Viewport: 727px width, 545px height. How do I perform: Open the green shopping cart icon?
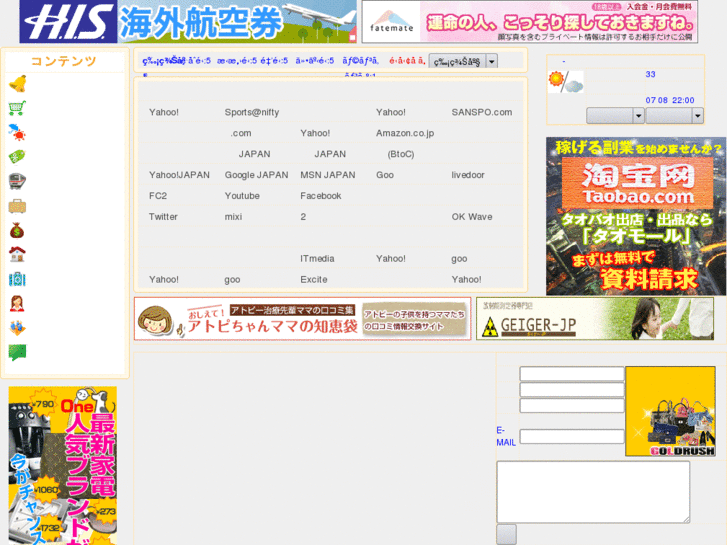coord(18,108)
